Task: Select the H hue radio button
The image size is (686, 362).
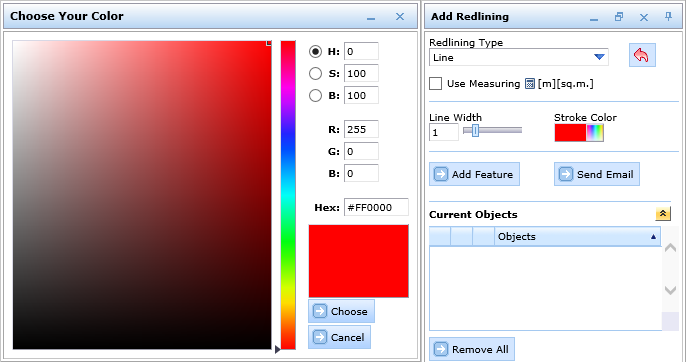Action: click(315, 52)
